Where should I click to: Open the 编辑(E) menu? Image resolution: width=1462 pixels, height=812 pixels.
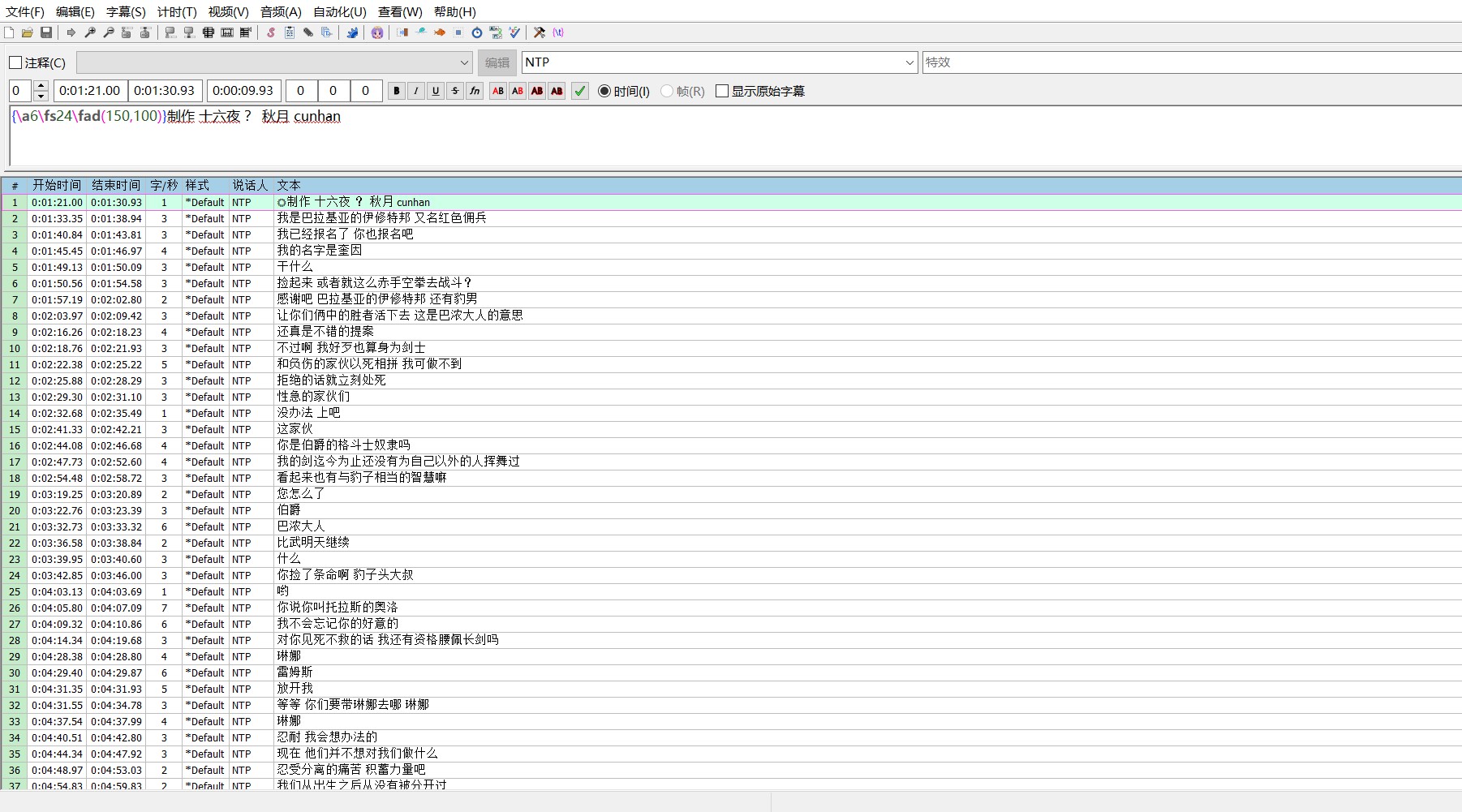click(75, 12)
